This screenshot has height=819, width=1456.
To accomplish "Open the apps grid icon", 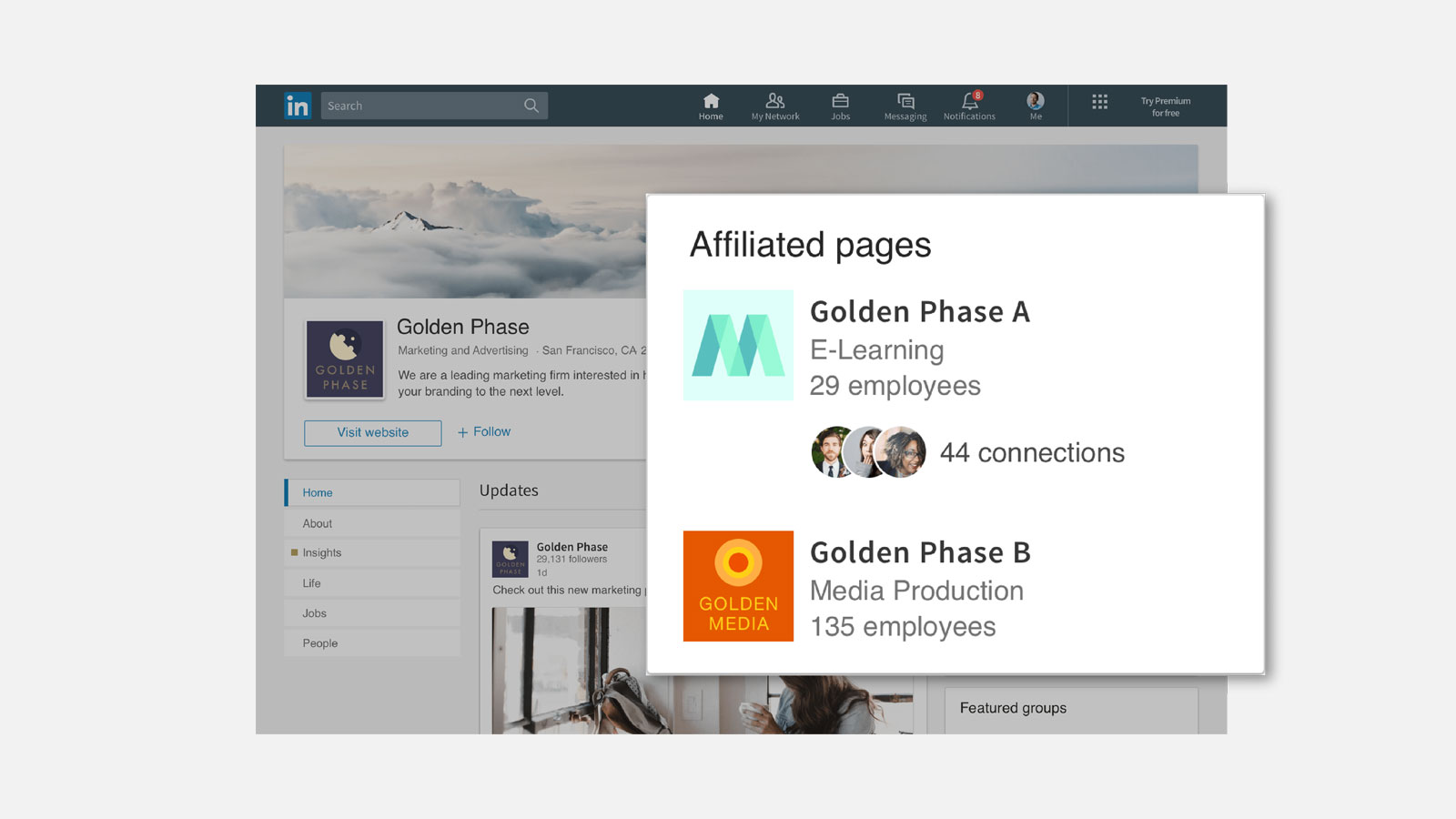I will click(1099, 102).
